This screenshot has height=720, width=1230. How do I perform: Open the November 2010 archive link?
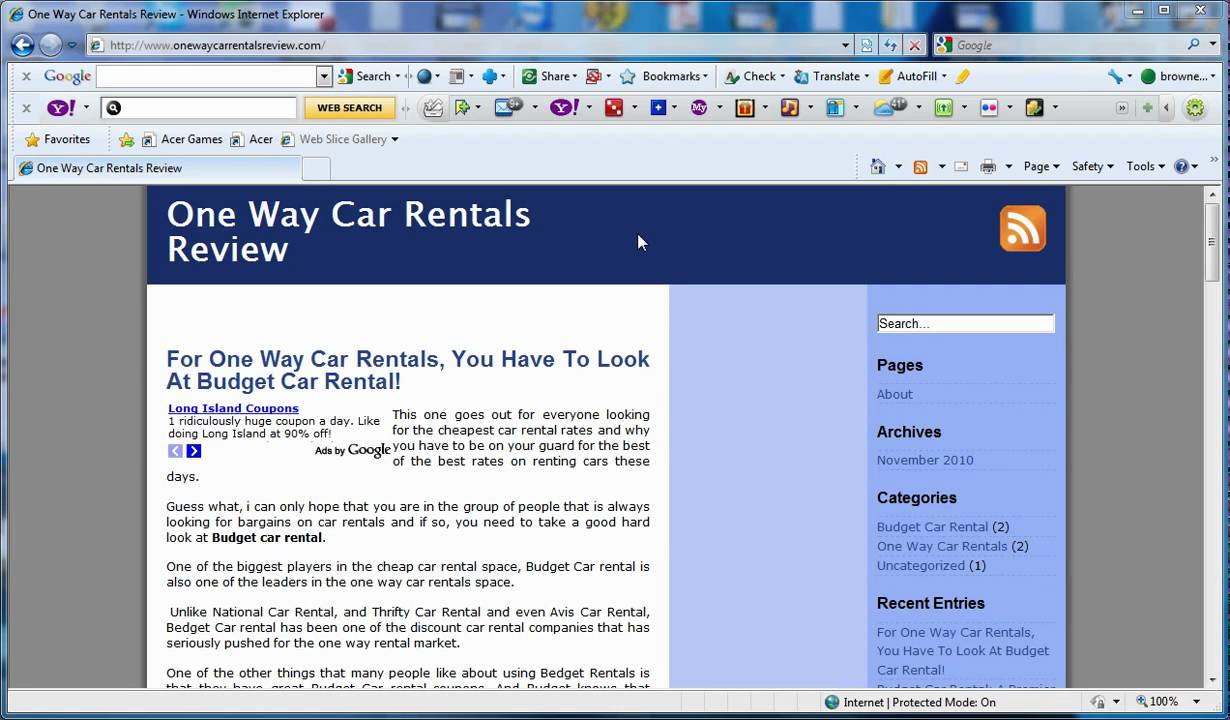coord(925,460)
